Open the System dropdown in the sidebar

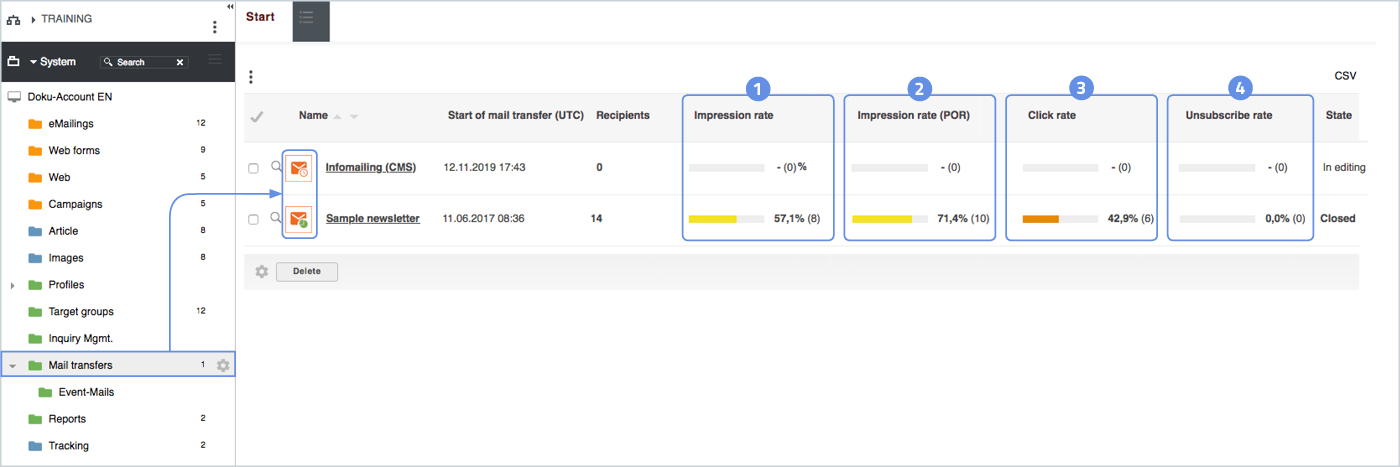point(52,62)
